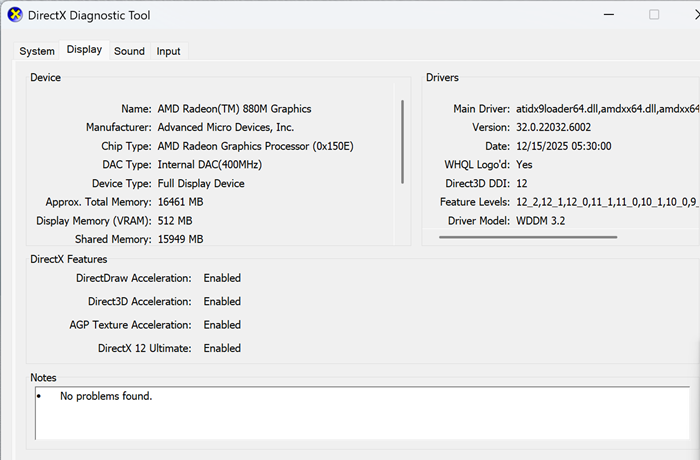The width and height of the screenshot is (700, 460).
Task: Click 'Advanced Micro Devices, Inc.' manufacturer value
Action: 225,127
